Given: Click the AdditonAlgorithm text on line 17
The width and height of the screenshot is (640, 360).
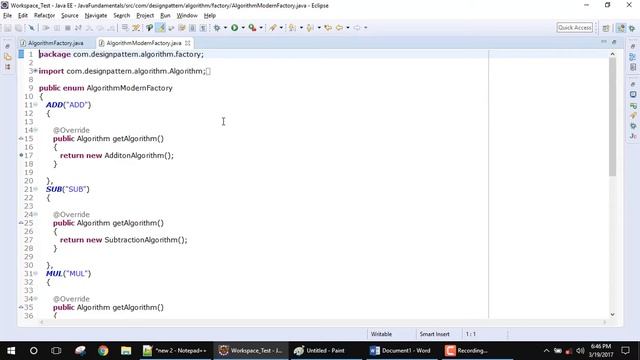Looking at the screenshot, I should [134, 156].
